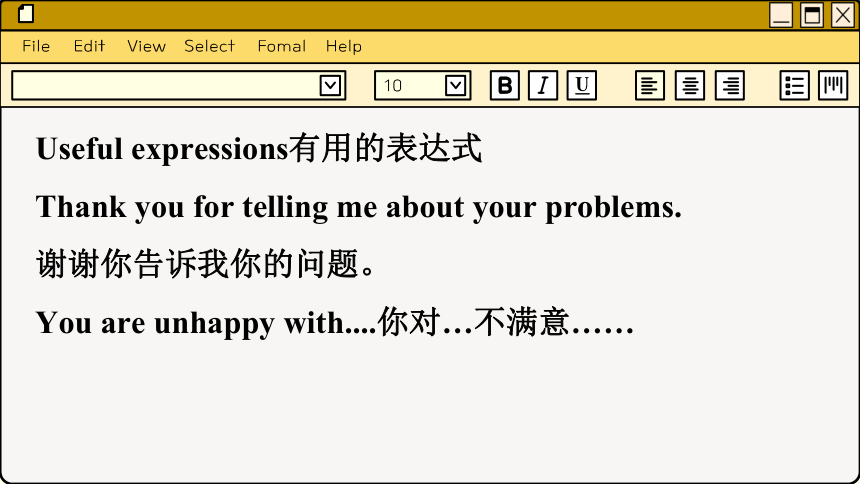Screen dimensions: 860x484
Task: Click the font size field showing 10
Action: click(x=422, y=85)
